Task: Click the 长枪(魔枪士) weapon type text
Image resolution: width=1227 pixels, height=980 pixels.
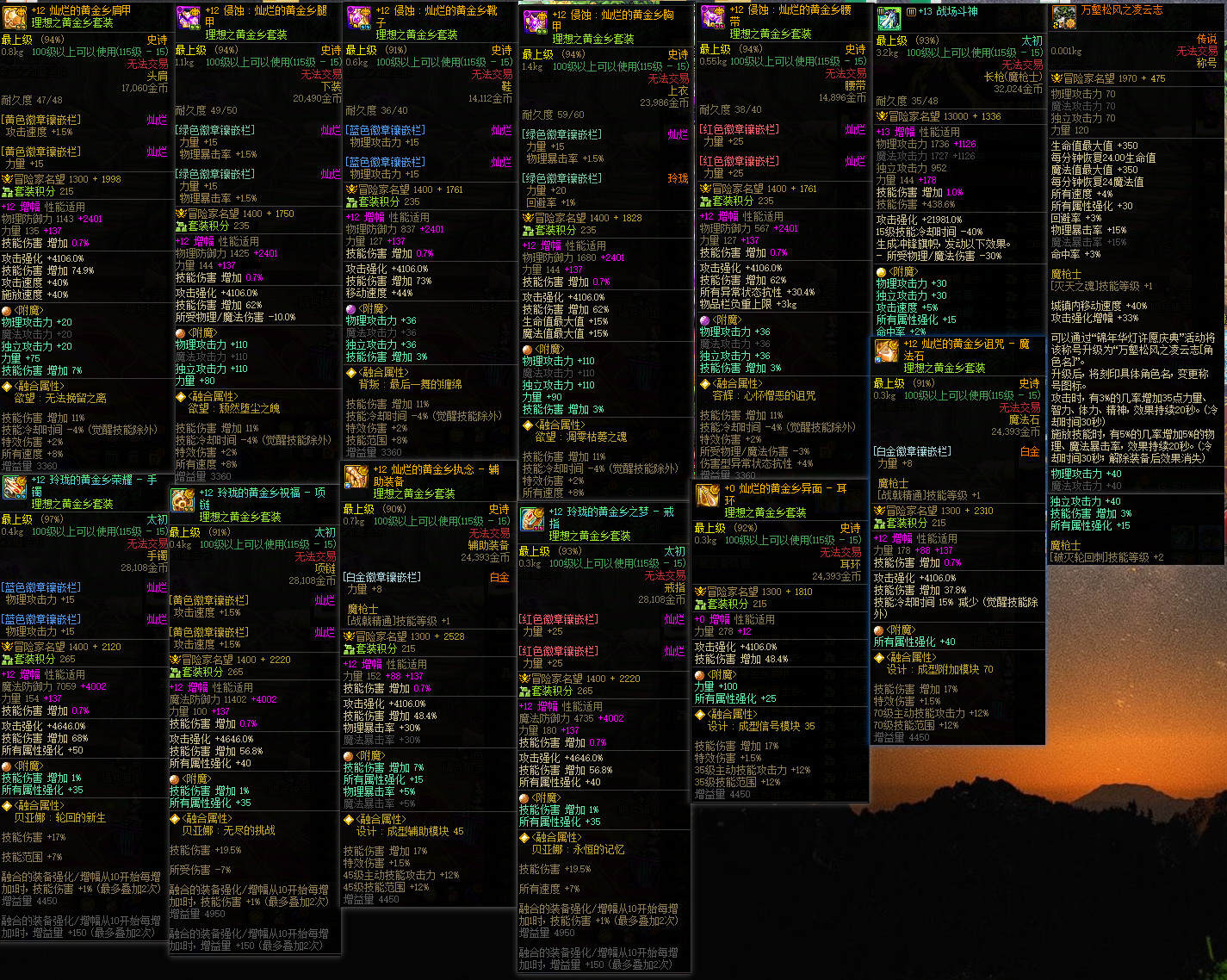Action: pyautogui.click(x=1013, y=77)
